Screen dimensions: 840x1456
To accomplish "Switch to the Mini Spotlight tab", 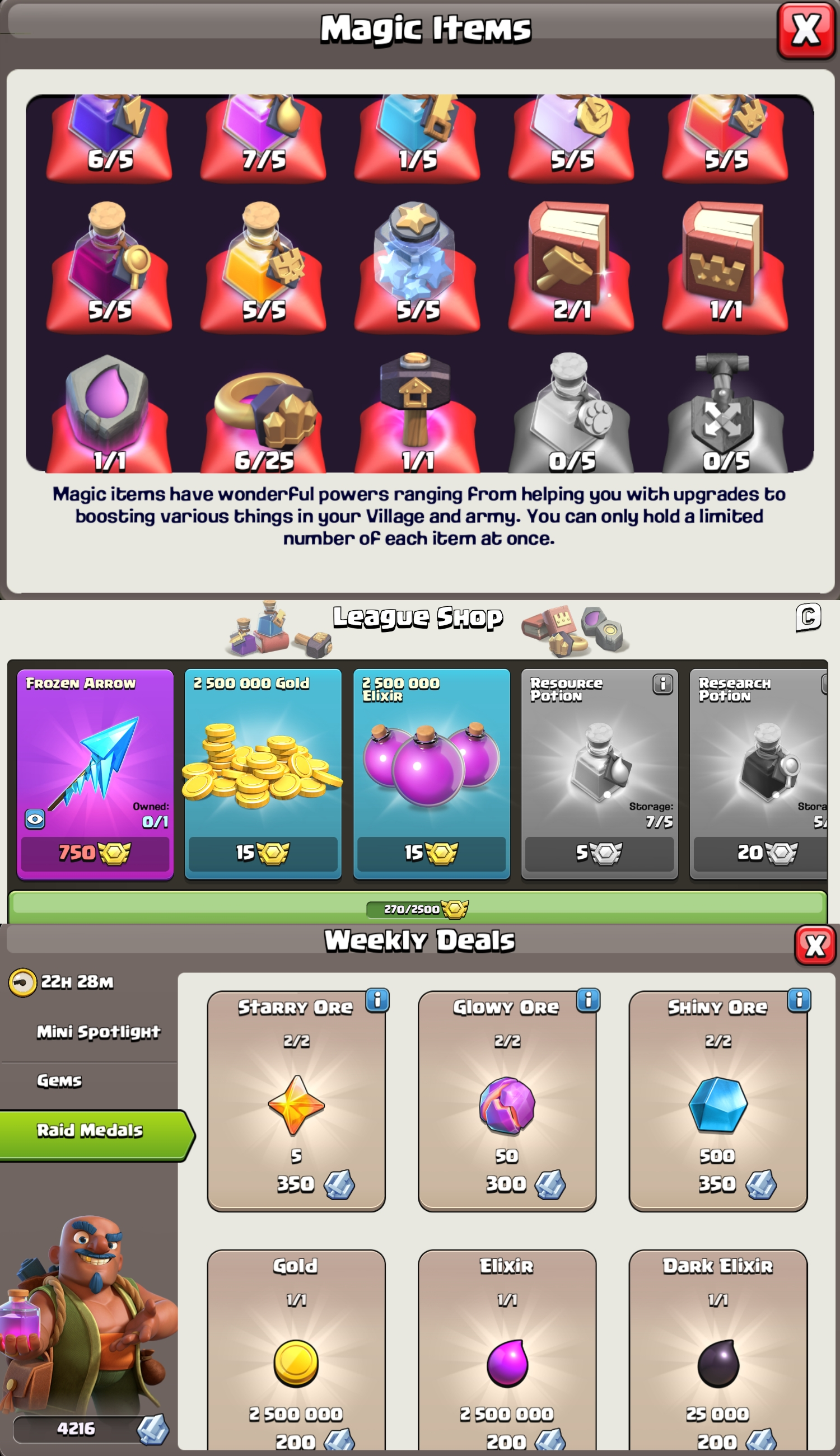I will pos(99,1032).
